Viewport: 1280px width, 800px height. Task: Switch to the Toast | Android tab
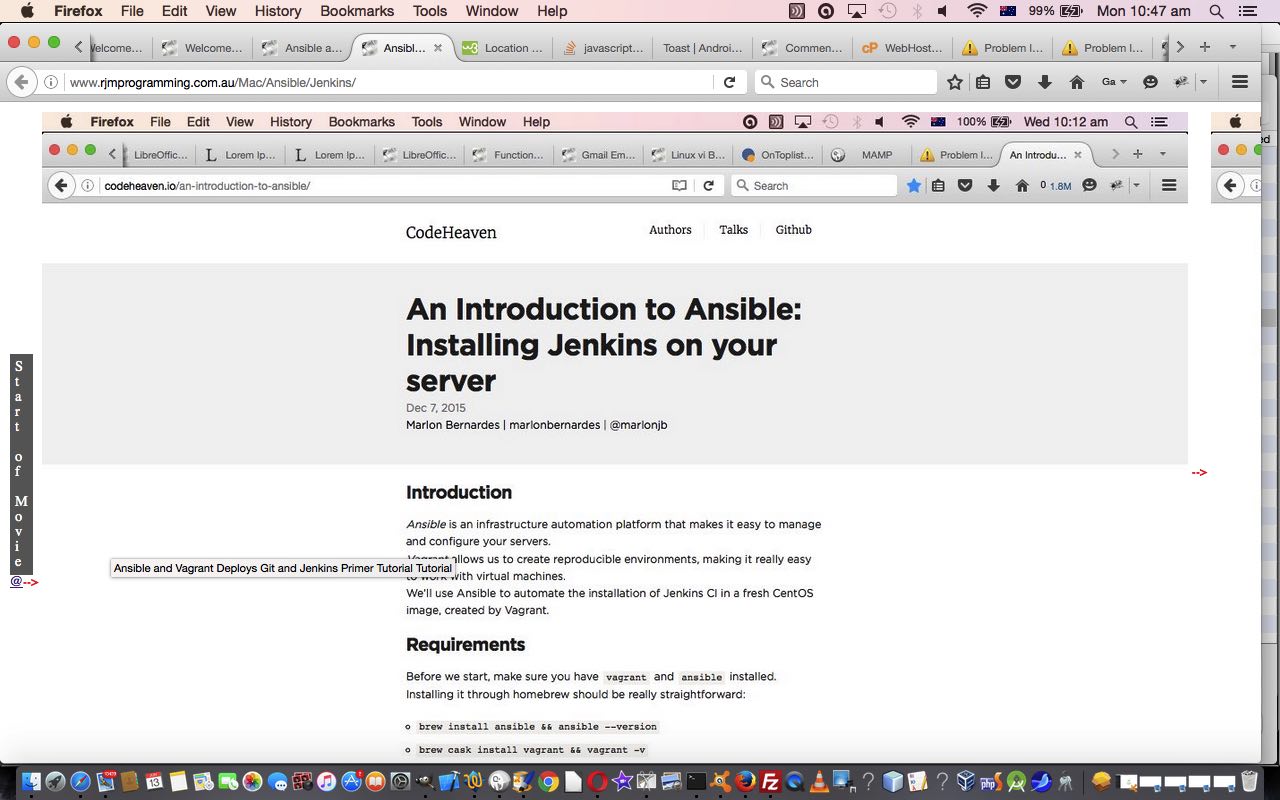tap(703, 47)
